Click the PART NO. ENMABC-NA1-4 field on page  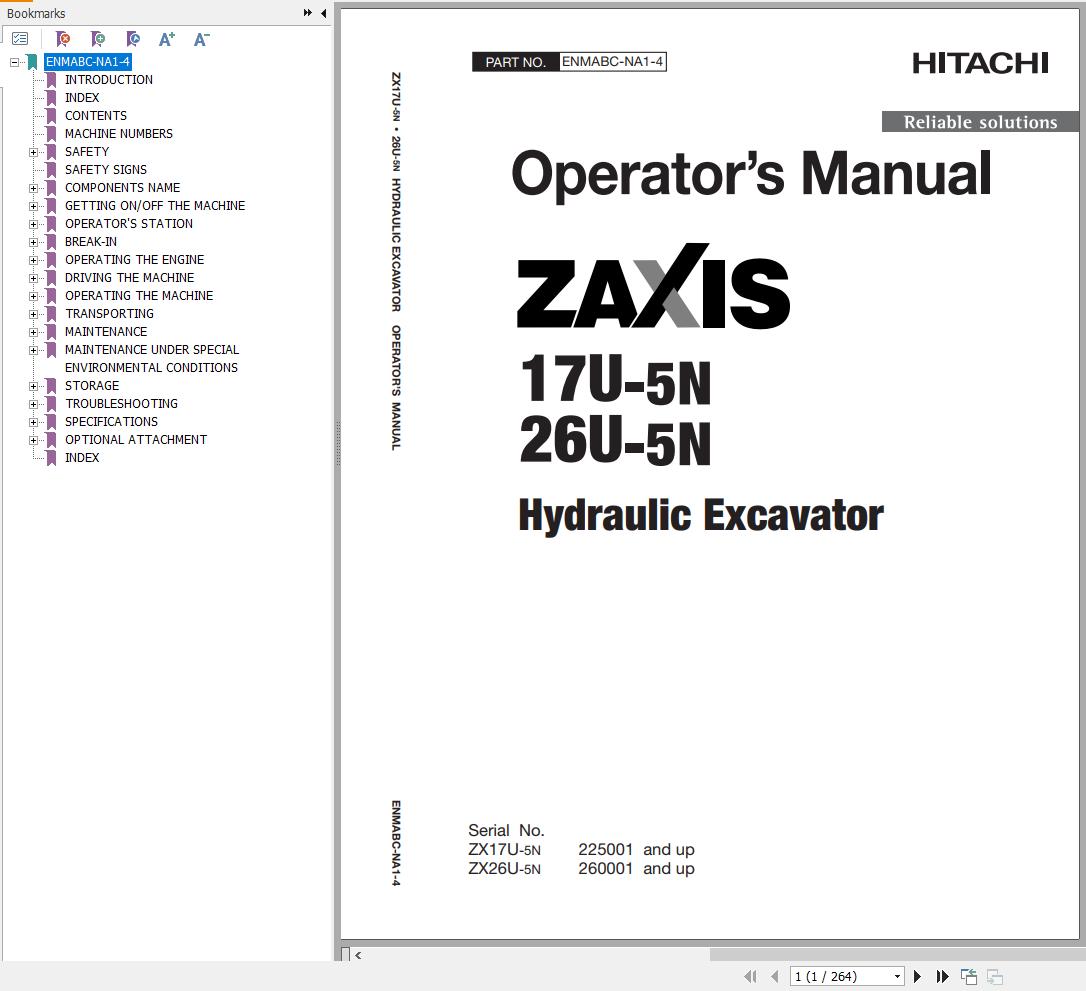coord(569,62)
